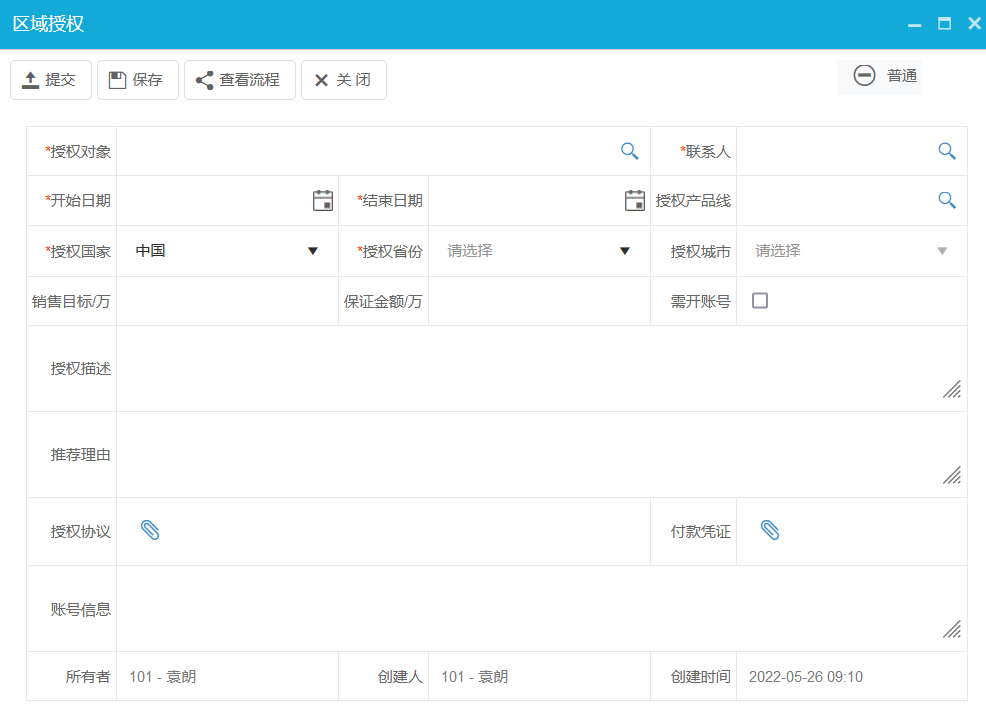The height and width of the screenshot is (713, 986).
Task: Open the 开始日期 calendar picker
Action: coord(322,200)
